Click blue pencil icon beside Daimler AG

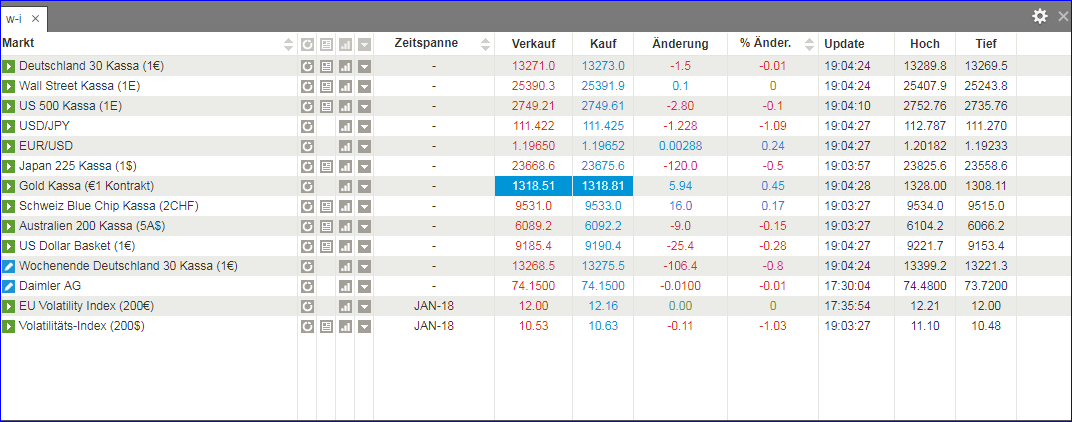(x=9, y=286)
